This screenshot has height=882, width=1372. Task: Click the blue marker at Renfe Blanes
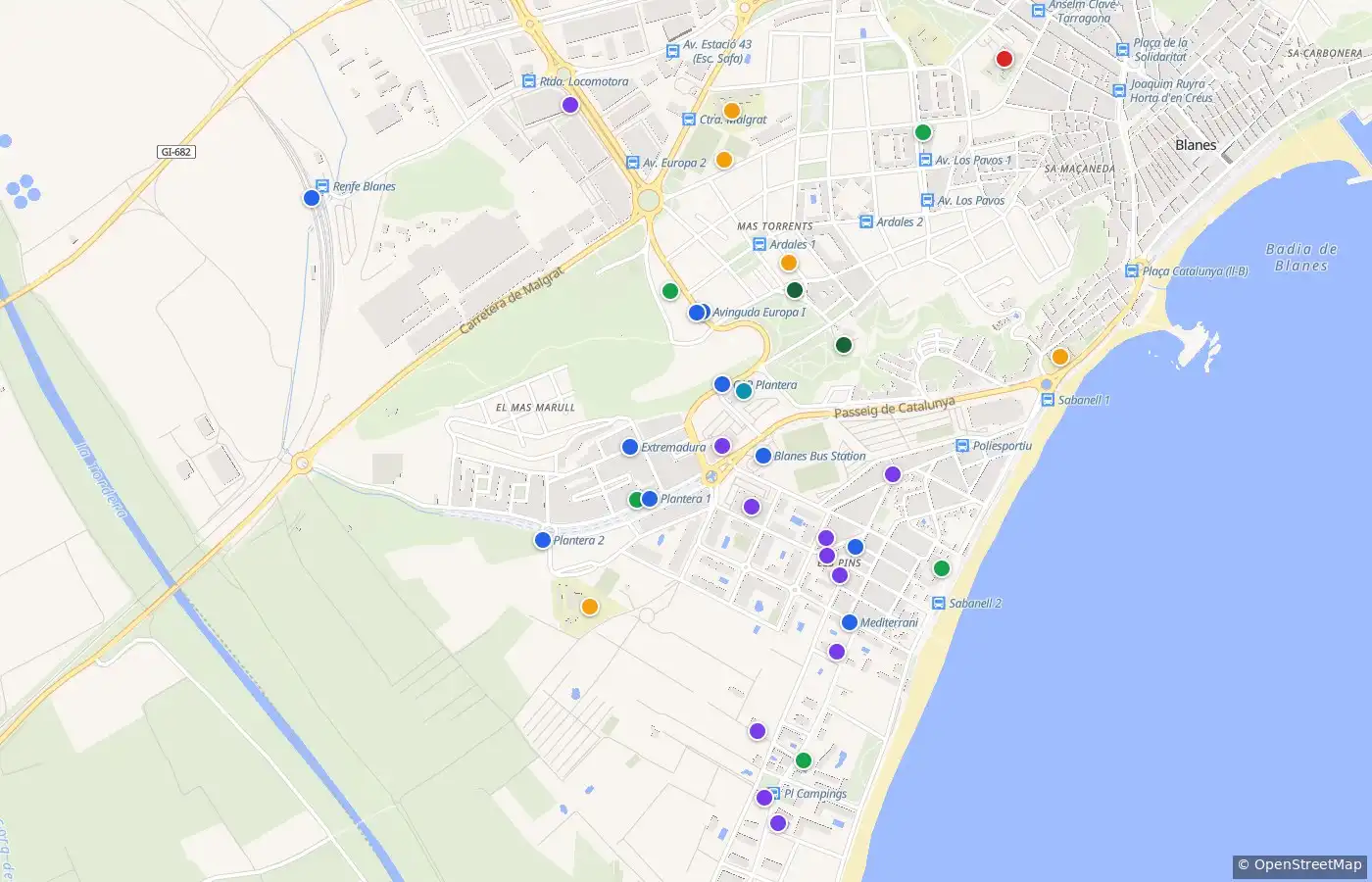pos(312,198)
